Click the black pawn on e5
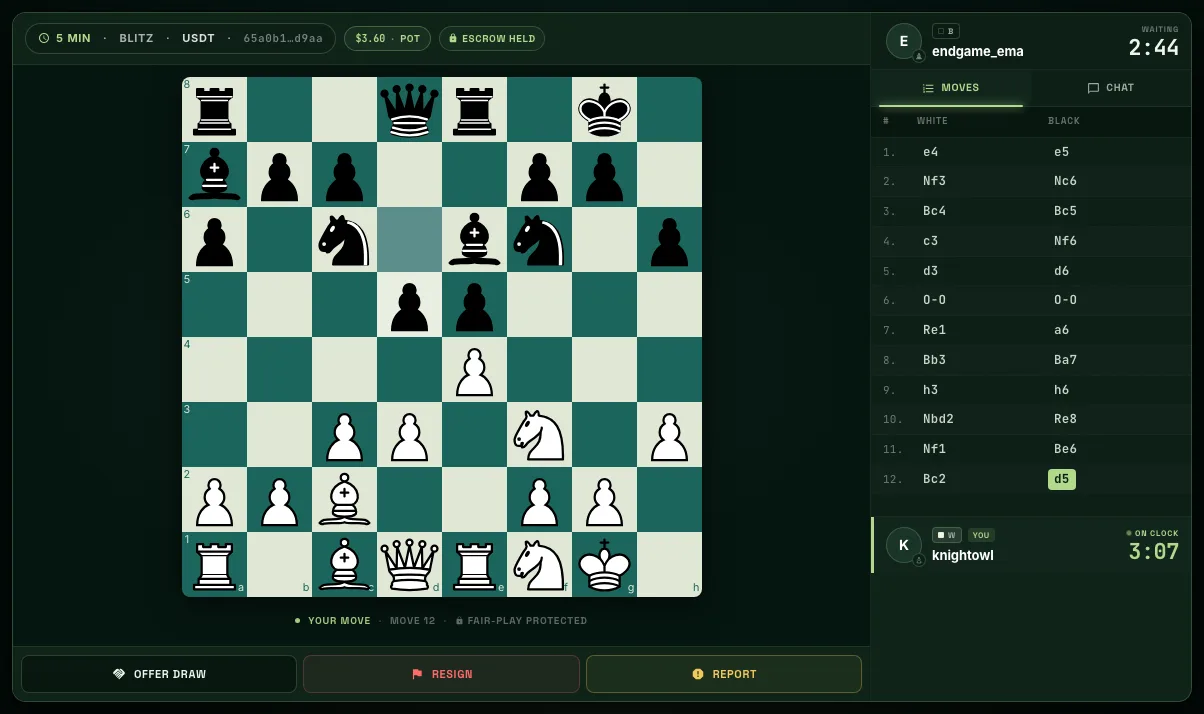The height and width of the screenshot is (714, 1204). coord(474,305)
